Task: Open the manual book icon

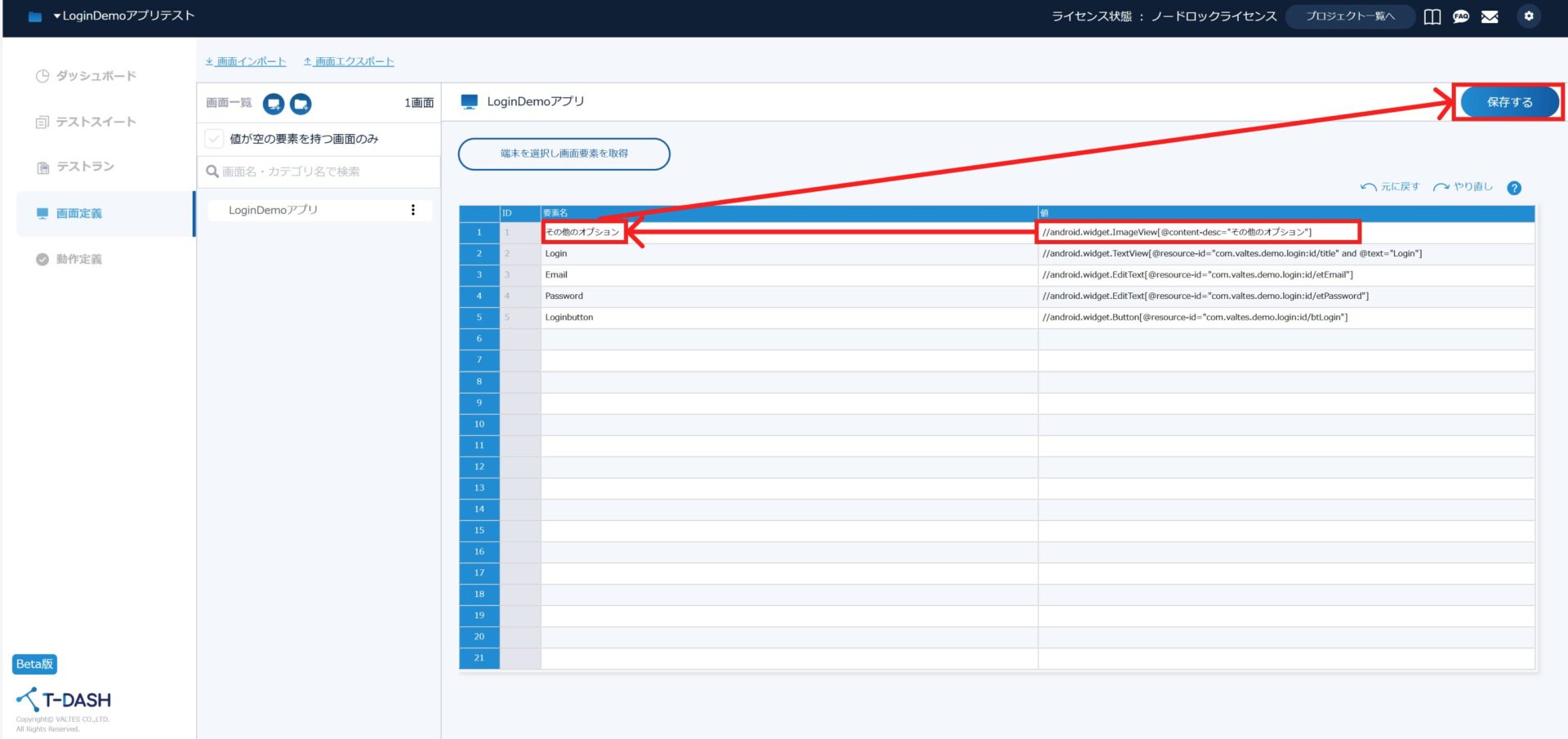Action: pyautogui.click(x=1432, y=16)
